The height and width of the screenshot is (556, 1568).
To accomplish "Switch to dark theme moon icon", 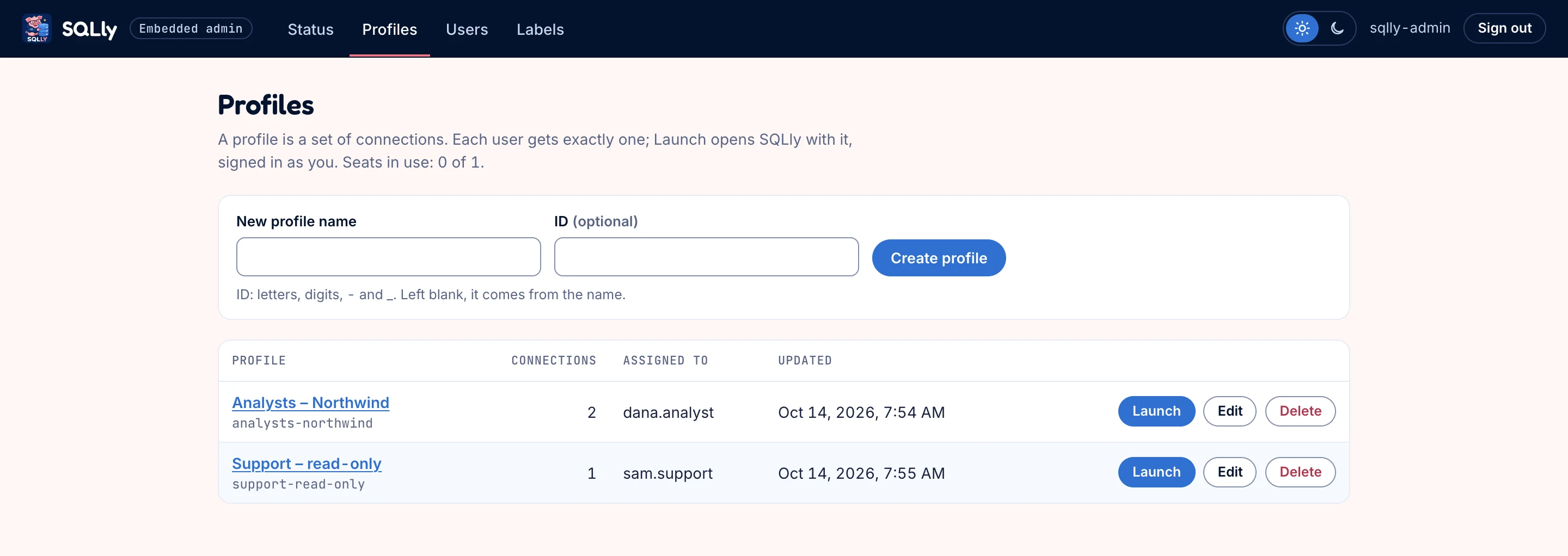I will tap(1337, 29).
